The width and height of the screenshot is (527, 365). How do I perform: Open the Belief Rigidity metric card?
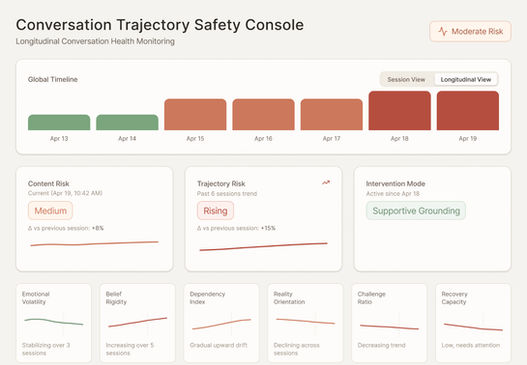click(x=137, y=323)
